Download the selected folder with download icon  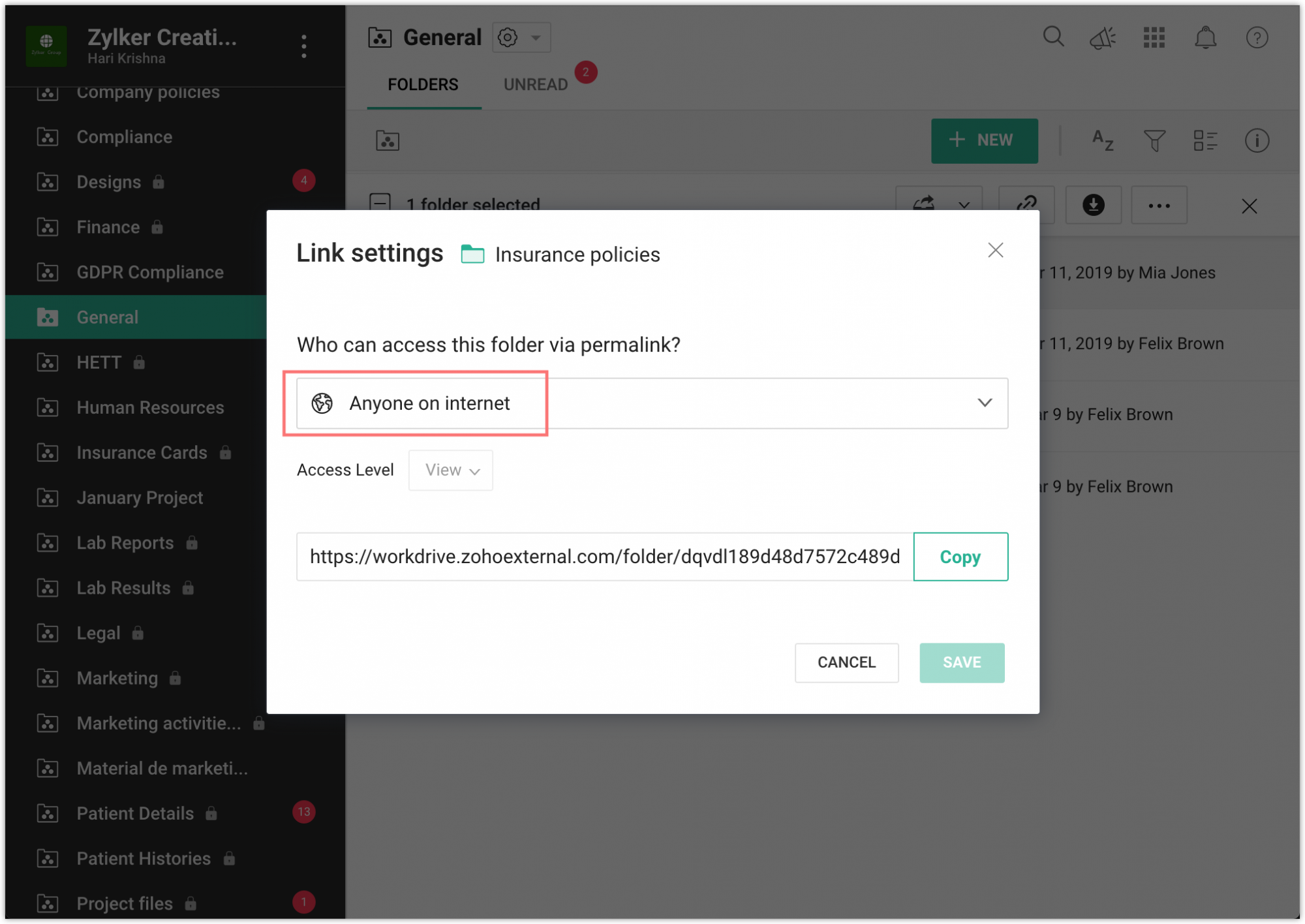click(1094, 205)
